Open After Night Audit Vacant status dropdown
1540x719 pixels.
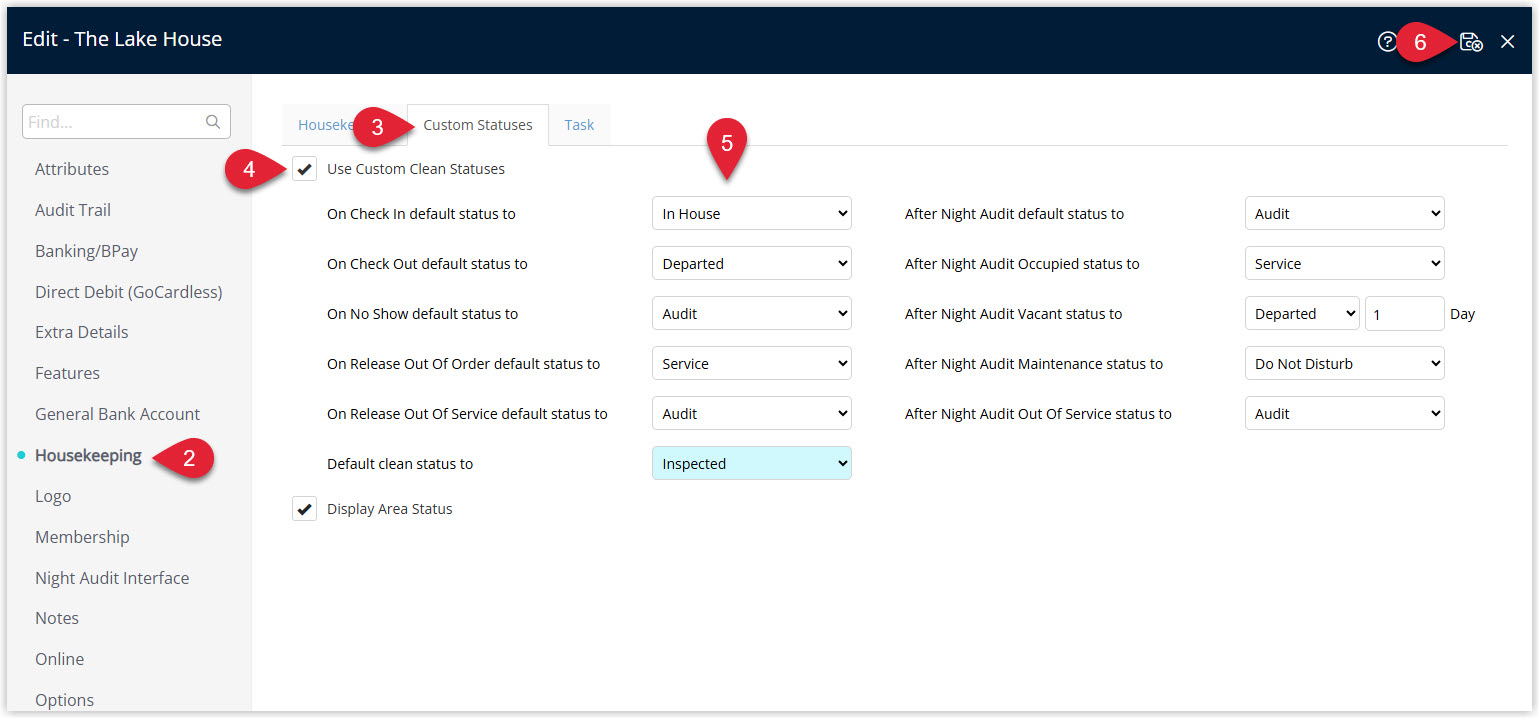[x=1302, y=314]
